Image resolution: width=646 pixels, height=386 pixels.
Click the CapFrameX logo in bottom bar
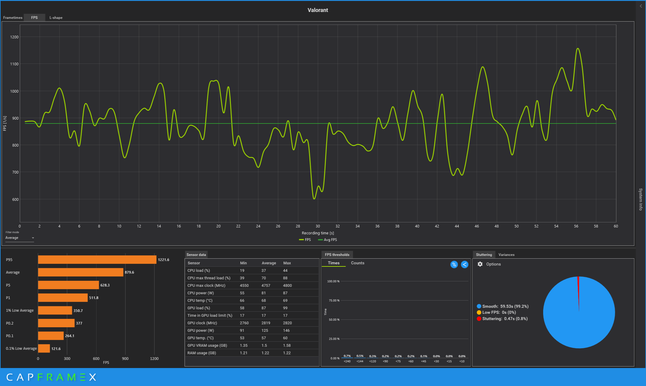(51, 377)
